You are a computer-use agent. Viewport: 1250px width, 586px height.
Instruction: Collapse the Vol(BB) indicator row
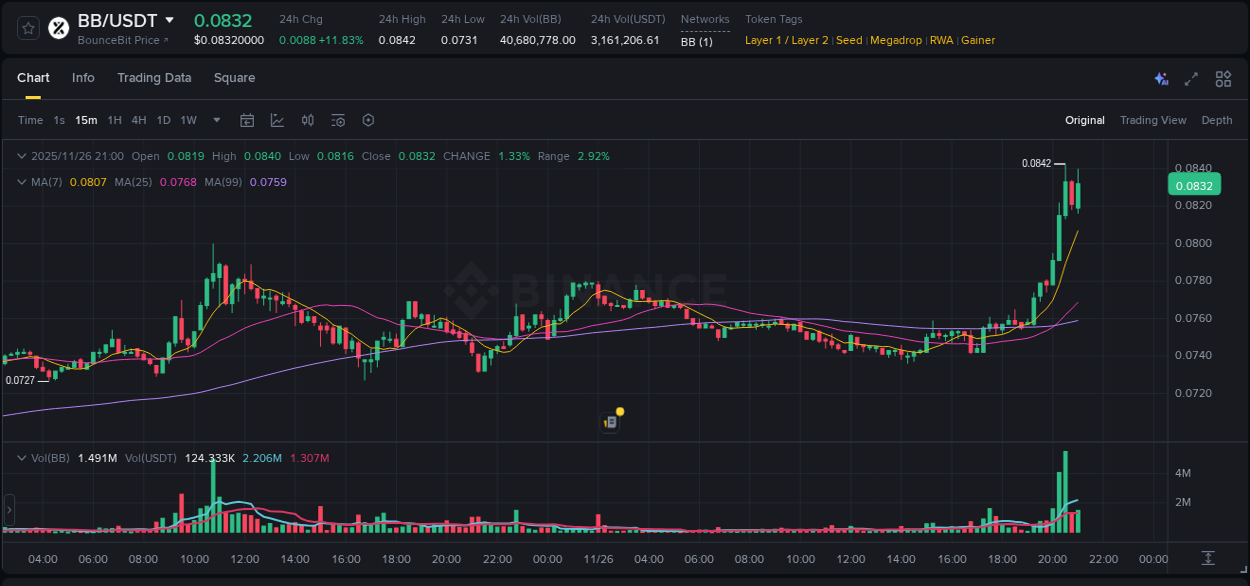tap(21, 457)
